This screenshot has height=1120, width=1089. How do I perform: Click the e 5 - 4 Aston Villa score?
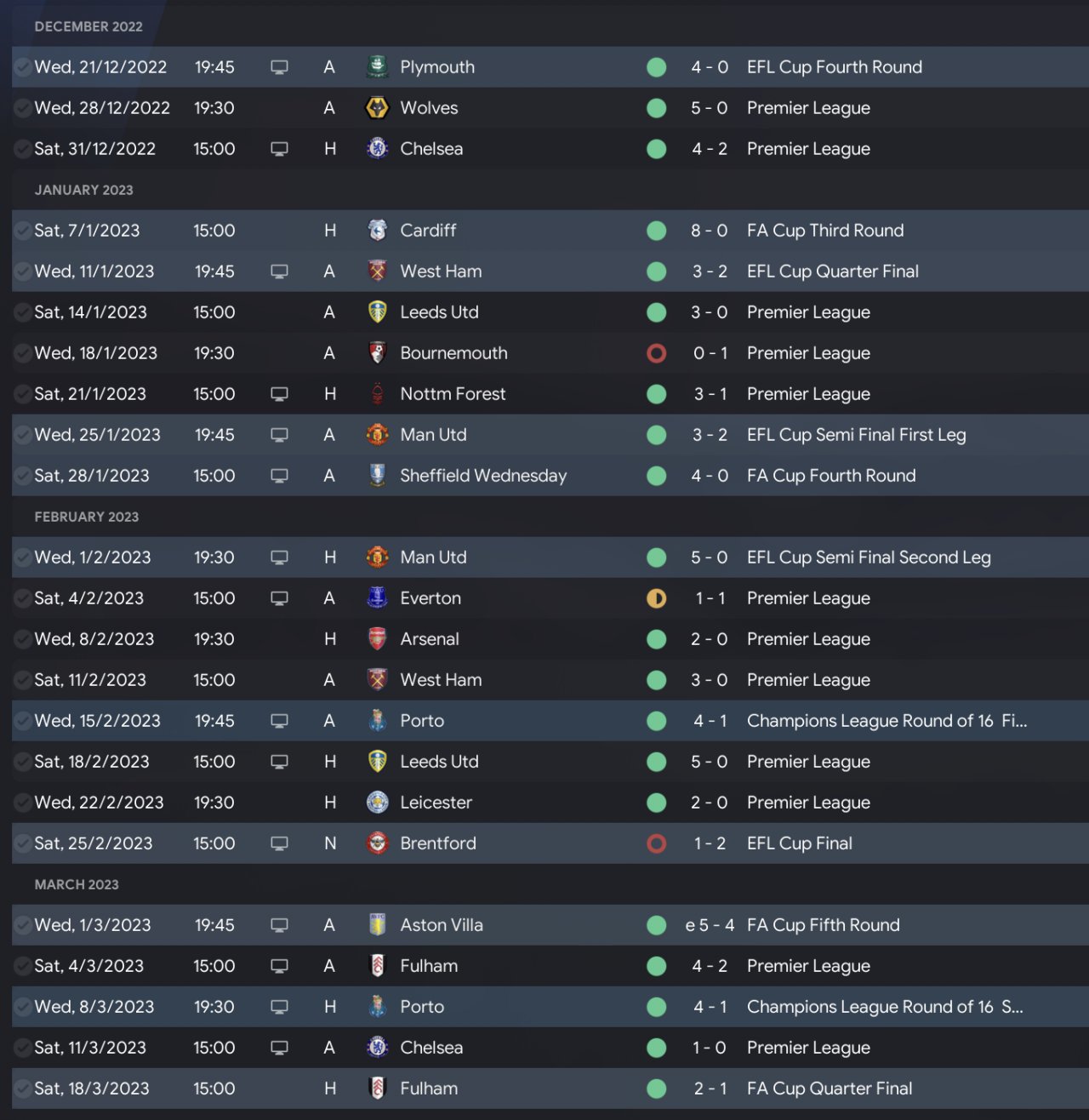[x=709, y=925]
